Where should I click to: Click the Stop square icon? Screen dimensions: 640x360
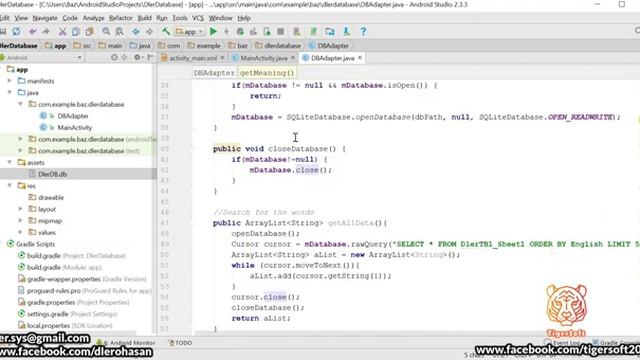pos(280,31)
